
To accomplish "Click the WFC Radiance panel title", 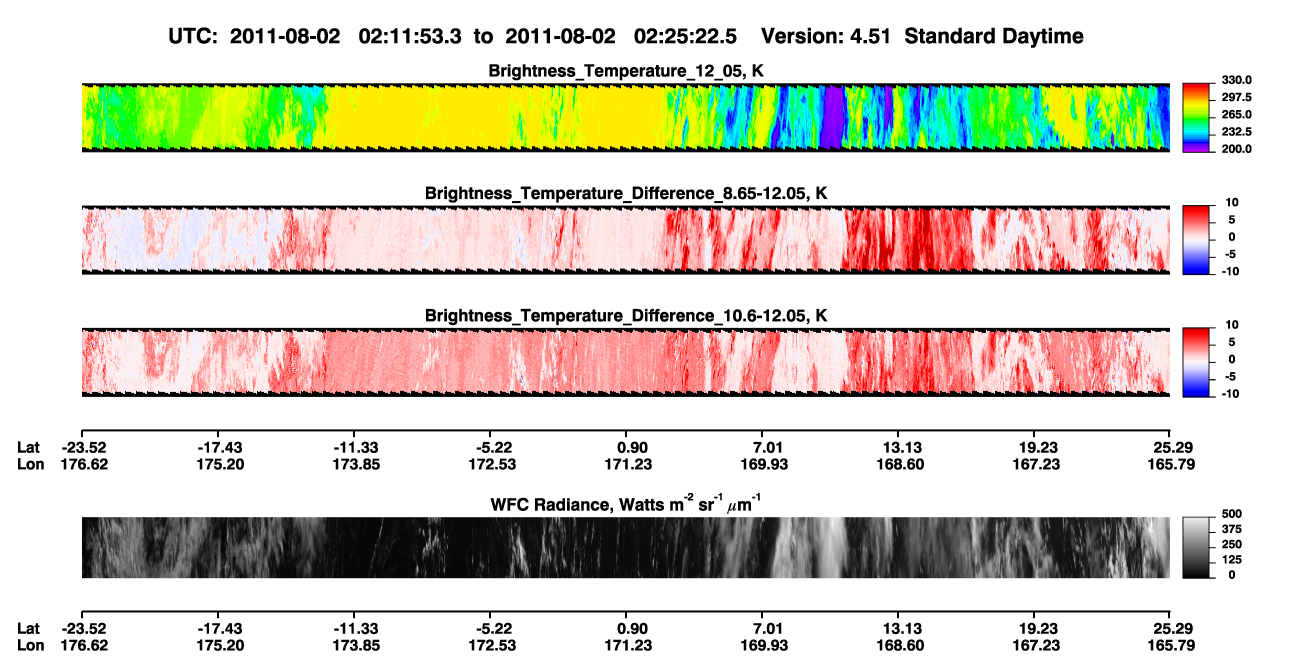I will [x=626, y=504].
